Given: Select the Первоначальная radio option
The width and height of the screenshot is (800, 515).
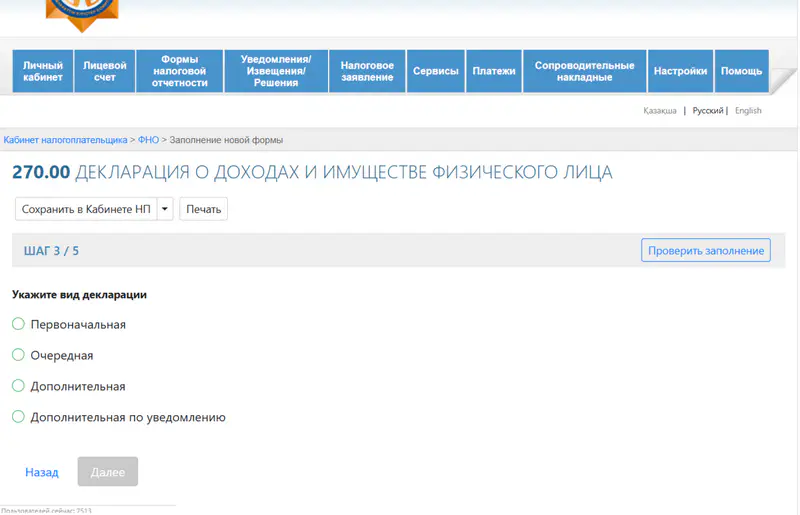Looking at the screenshot, I should pyautogui.click(x=18, y=324).
